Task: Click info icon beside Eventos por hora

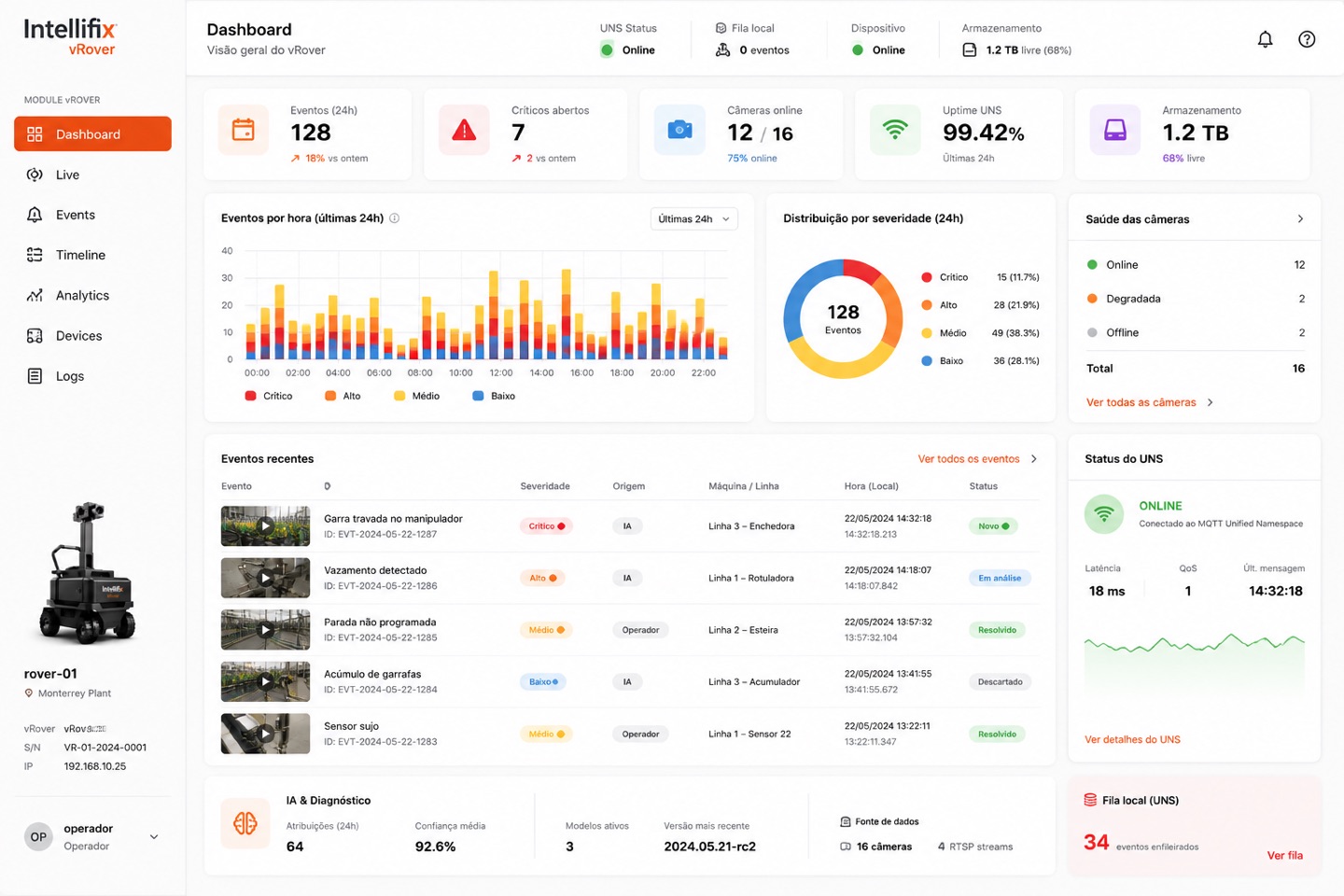Action: pyautogui.click(x=395, y=218)
